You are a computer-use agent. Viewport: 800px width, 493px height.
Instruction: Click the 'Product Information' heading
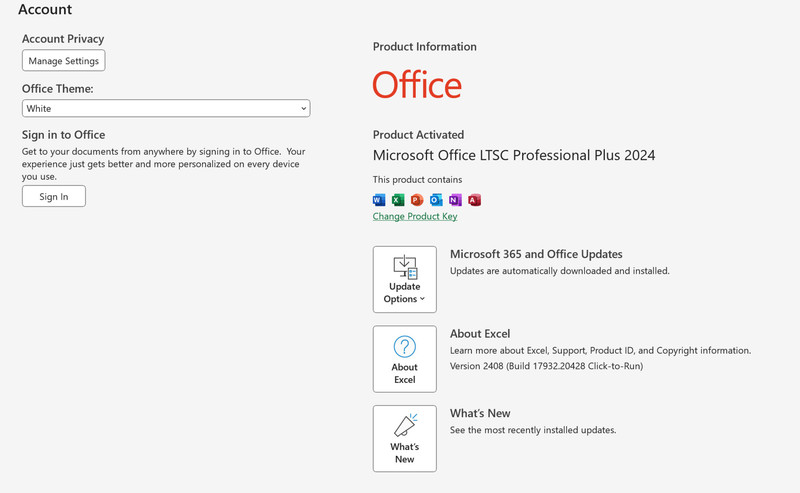pos(424,46)
